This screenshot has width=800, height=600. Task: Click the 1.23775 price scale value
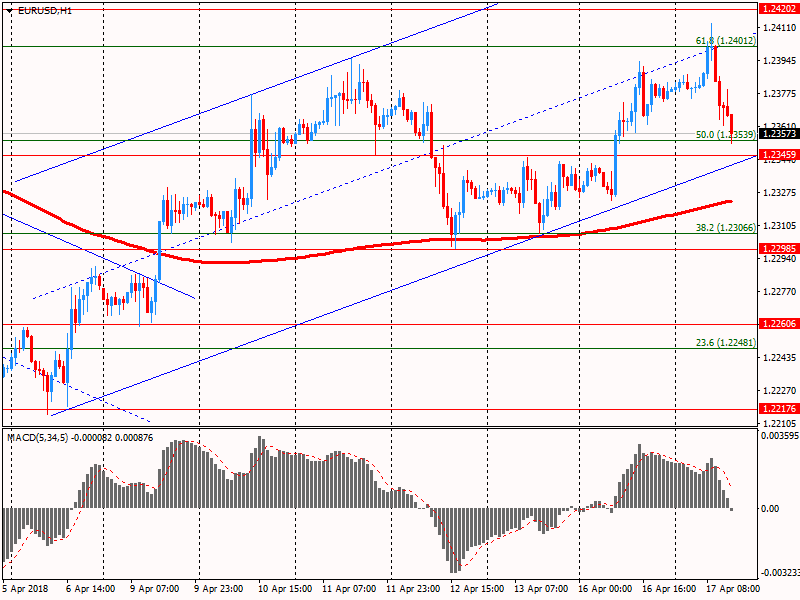[x=779, y=93]
